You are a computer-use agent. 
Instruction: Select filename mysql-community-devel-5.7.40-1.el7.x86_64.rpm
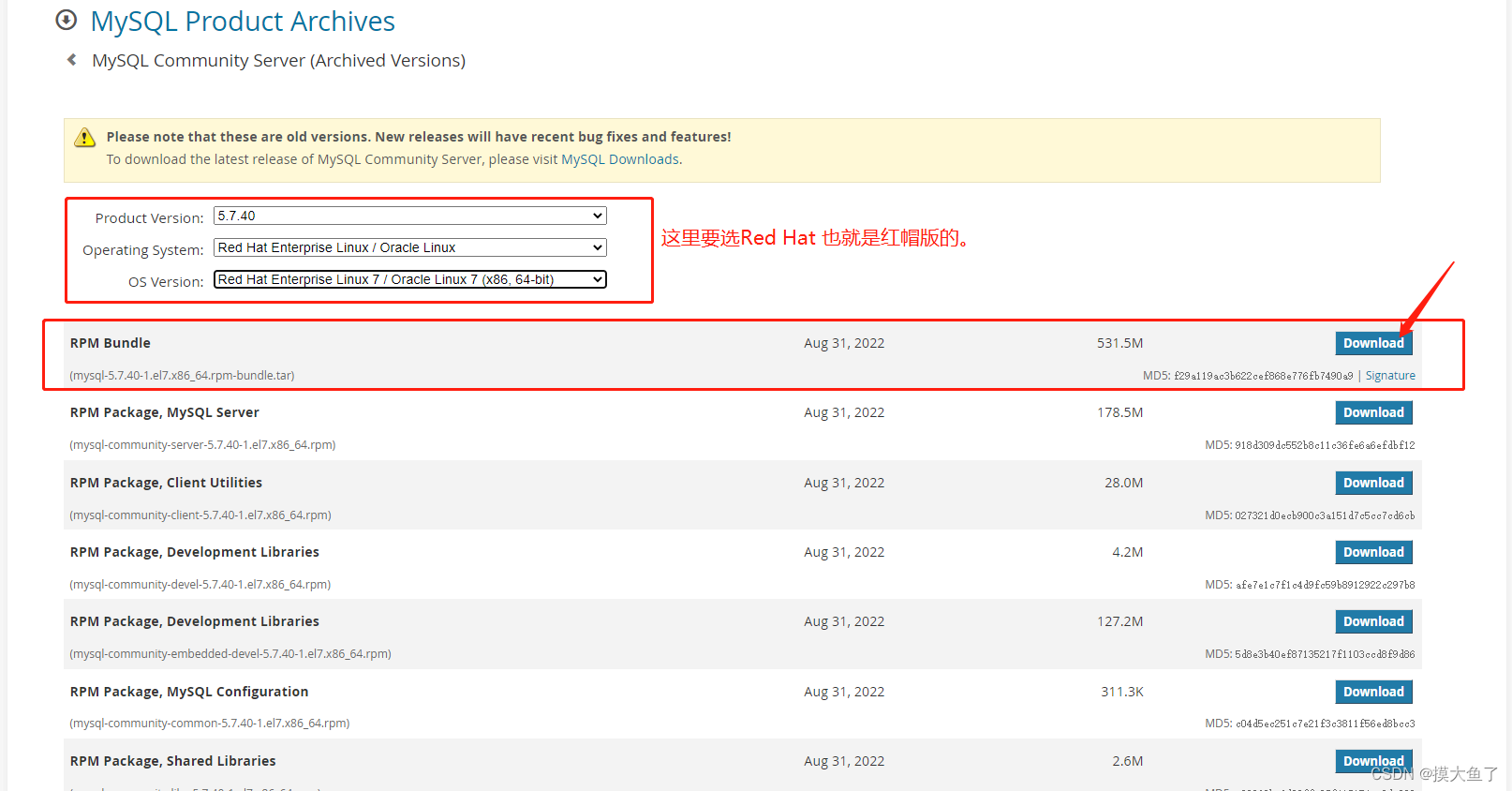pos(200,585)
